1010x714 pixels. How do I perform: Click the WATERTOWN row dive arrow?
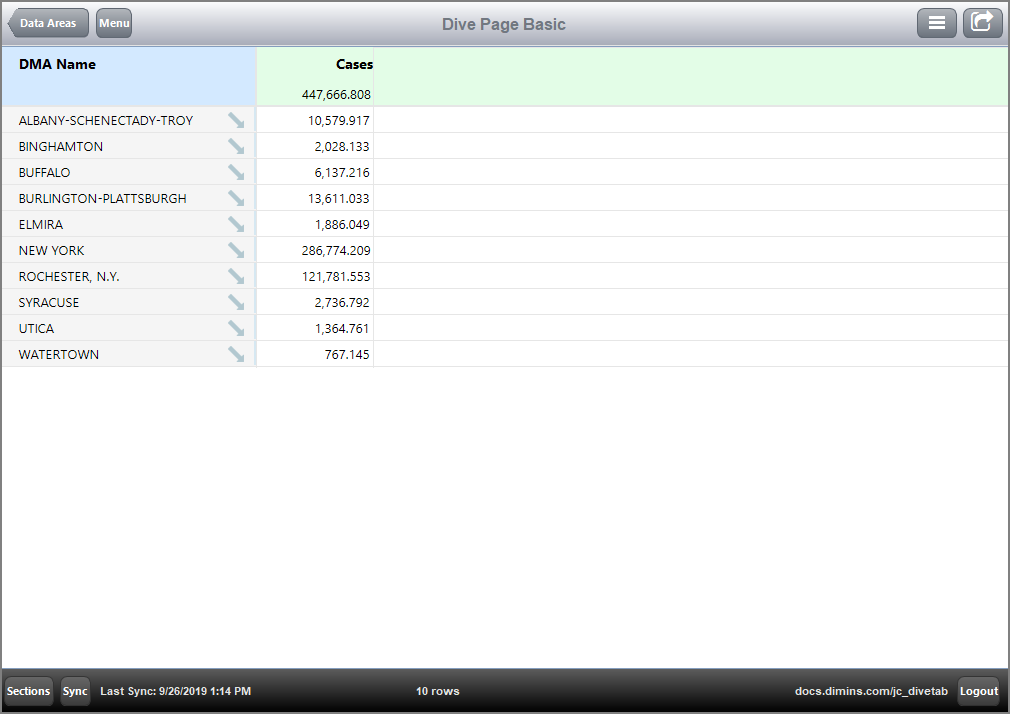coord(236,354)
